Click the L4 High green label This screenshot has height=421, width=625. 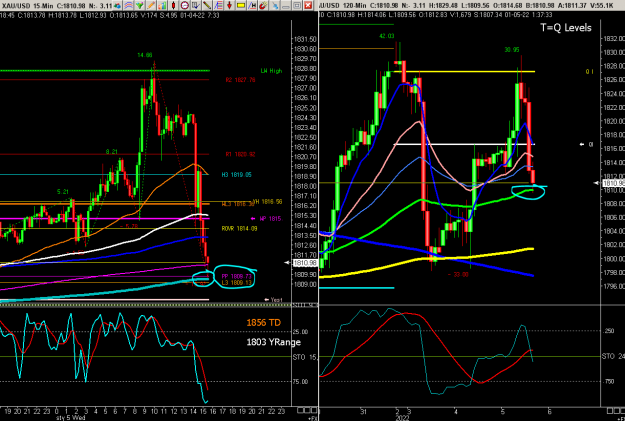pyautogui.click(x=271, y=71)
